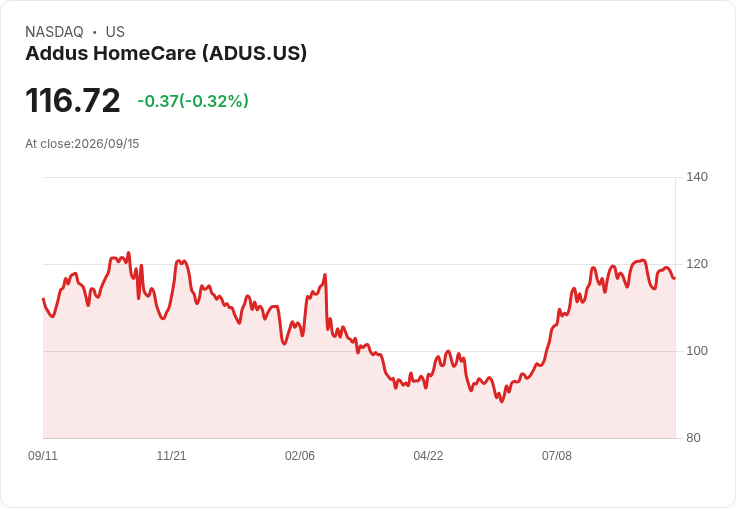Click the At close:2026/09/15 date text
This screenshot has width=736, height=508.
(x=82, y=144)
